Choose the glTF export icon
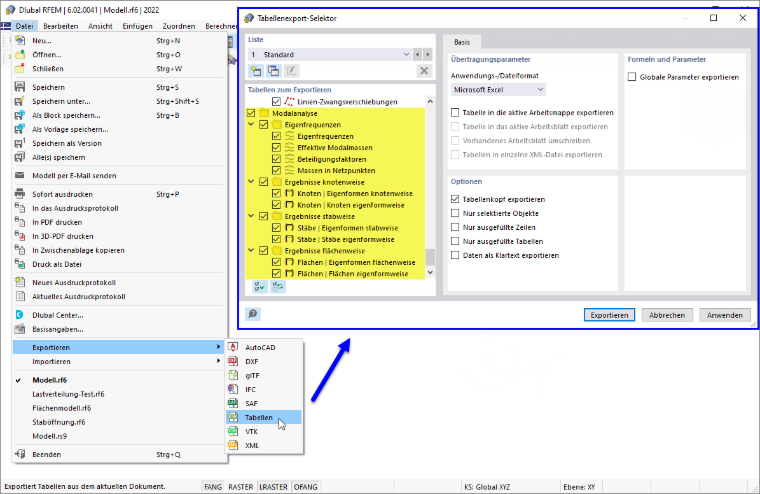The width and height of the screenshot is (760, 494). (233, 375)
